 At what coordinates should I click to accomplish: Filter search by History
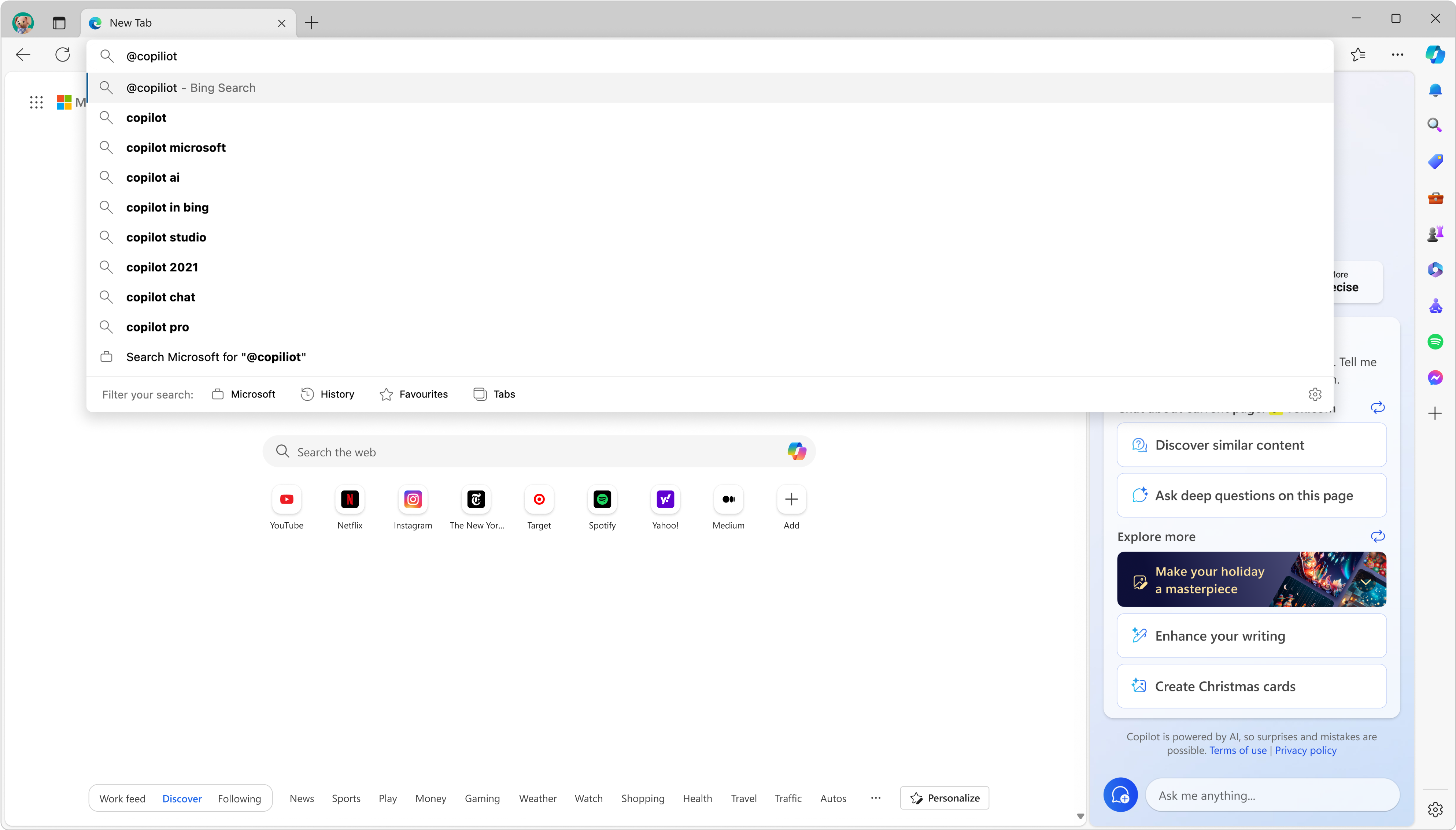pos(327,394)
